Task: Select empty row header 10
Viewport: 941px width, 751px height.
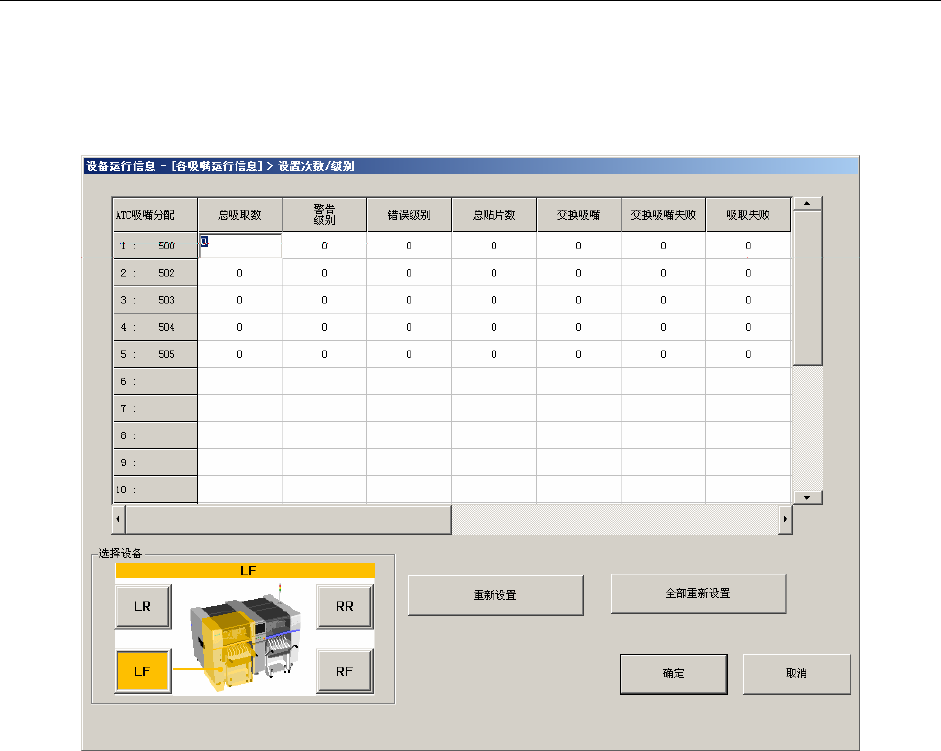Action: (155, 489)
